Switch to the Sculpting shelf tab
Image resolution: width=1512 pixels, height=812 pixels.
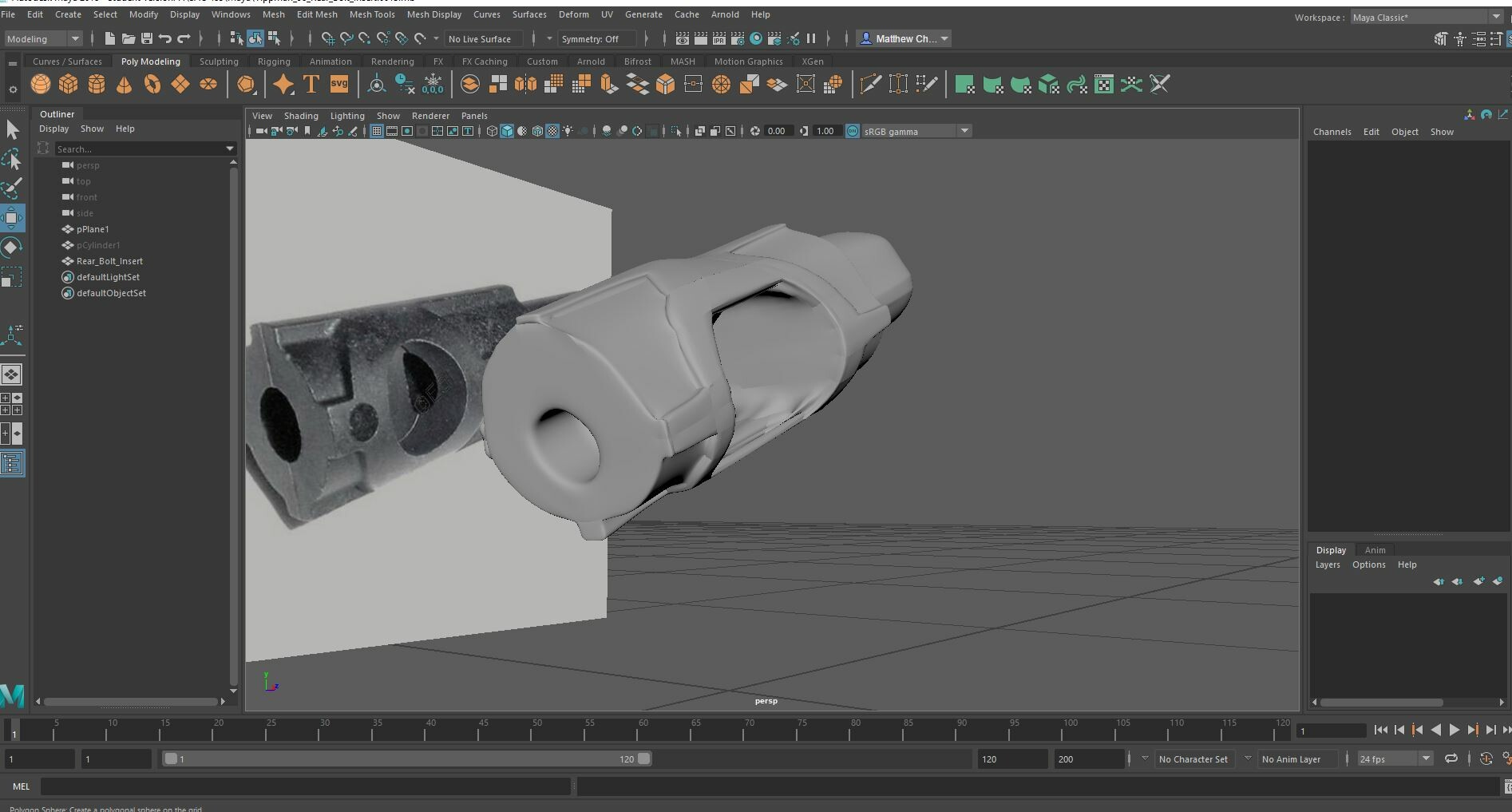(219, 61)
